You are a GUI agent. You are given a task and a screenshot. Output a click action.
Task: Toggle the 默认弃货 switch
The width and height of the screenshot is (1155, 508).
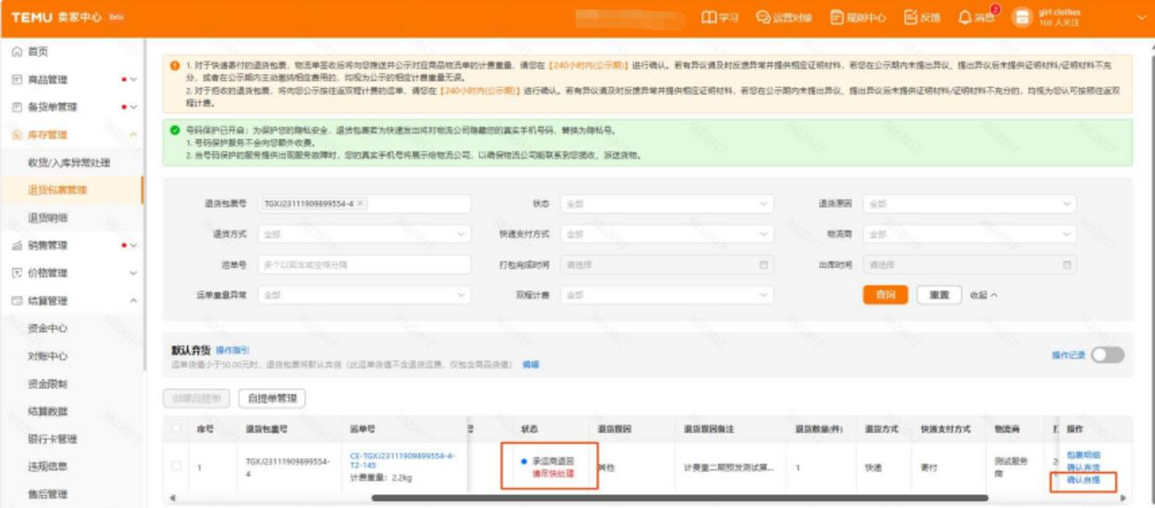click(1107, 355)
